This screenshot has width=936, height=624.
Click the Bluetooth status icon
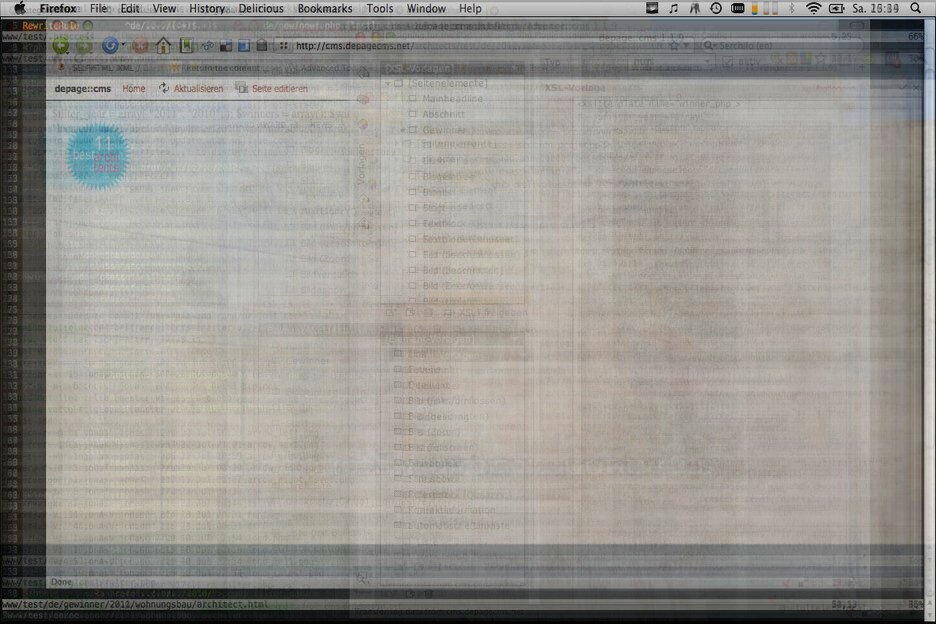tap(792, 8)
